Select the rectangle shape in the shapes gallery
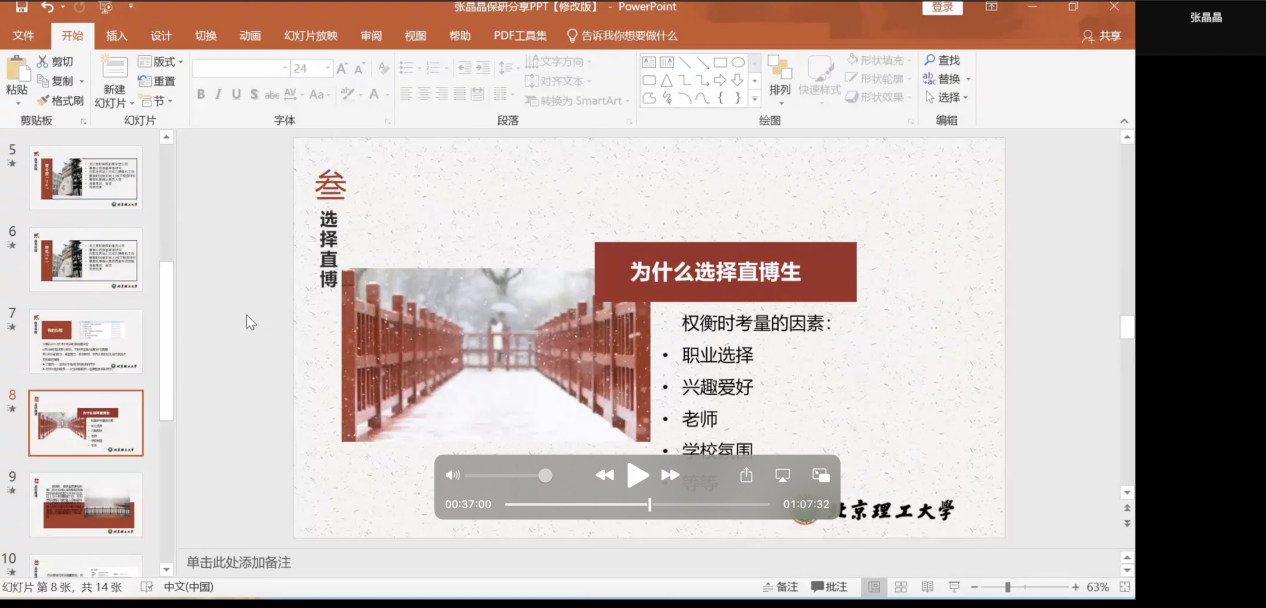This screenshot has height=608, width=1266. (x=720, y=62)
